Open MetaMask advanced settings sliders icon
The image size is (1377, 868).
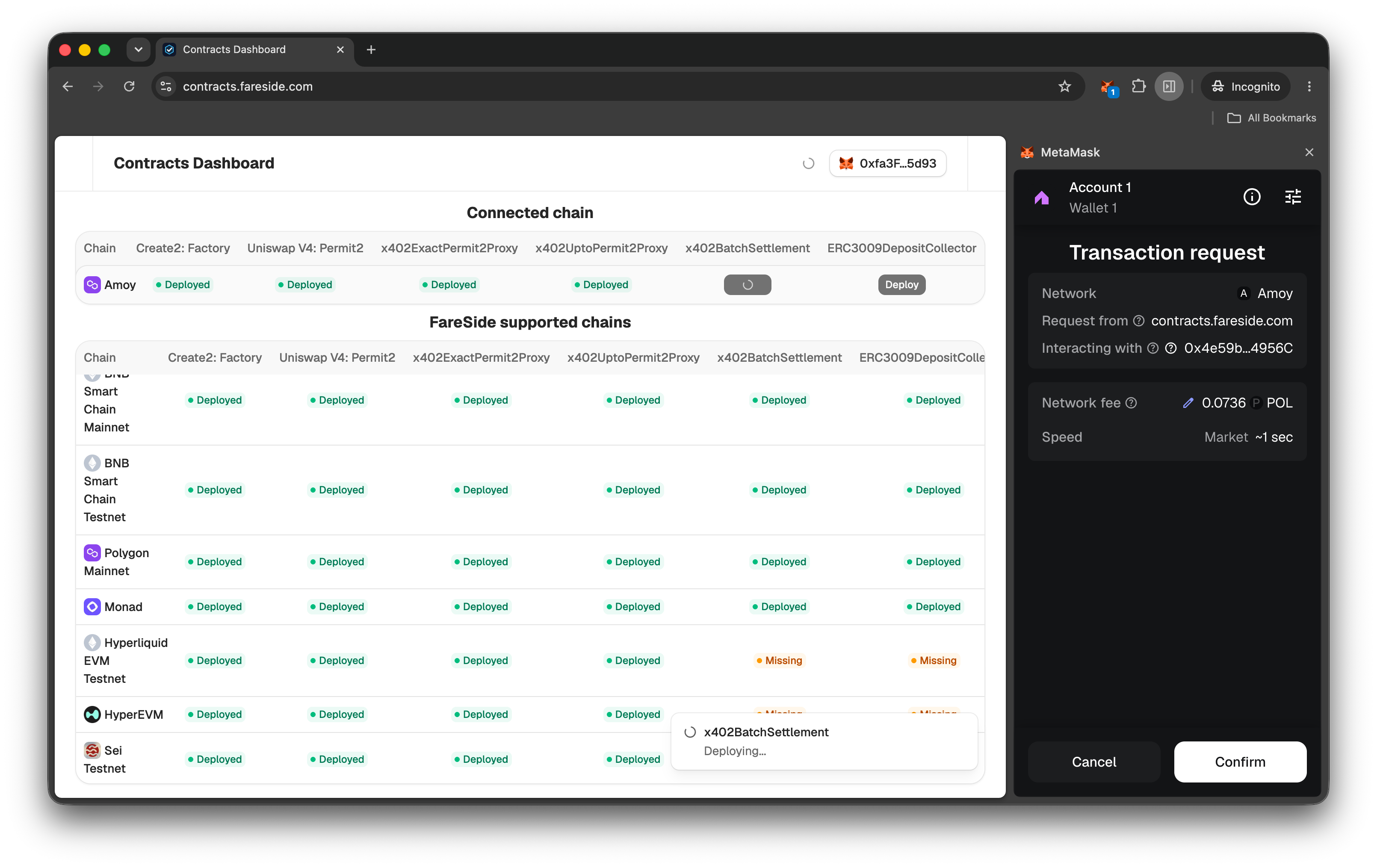tap(1292, 197)
